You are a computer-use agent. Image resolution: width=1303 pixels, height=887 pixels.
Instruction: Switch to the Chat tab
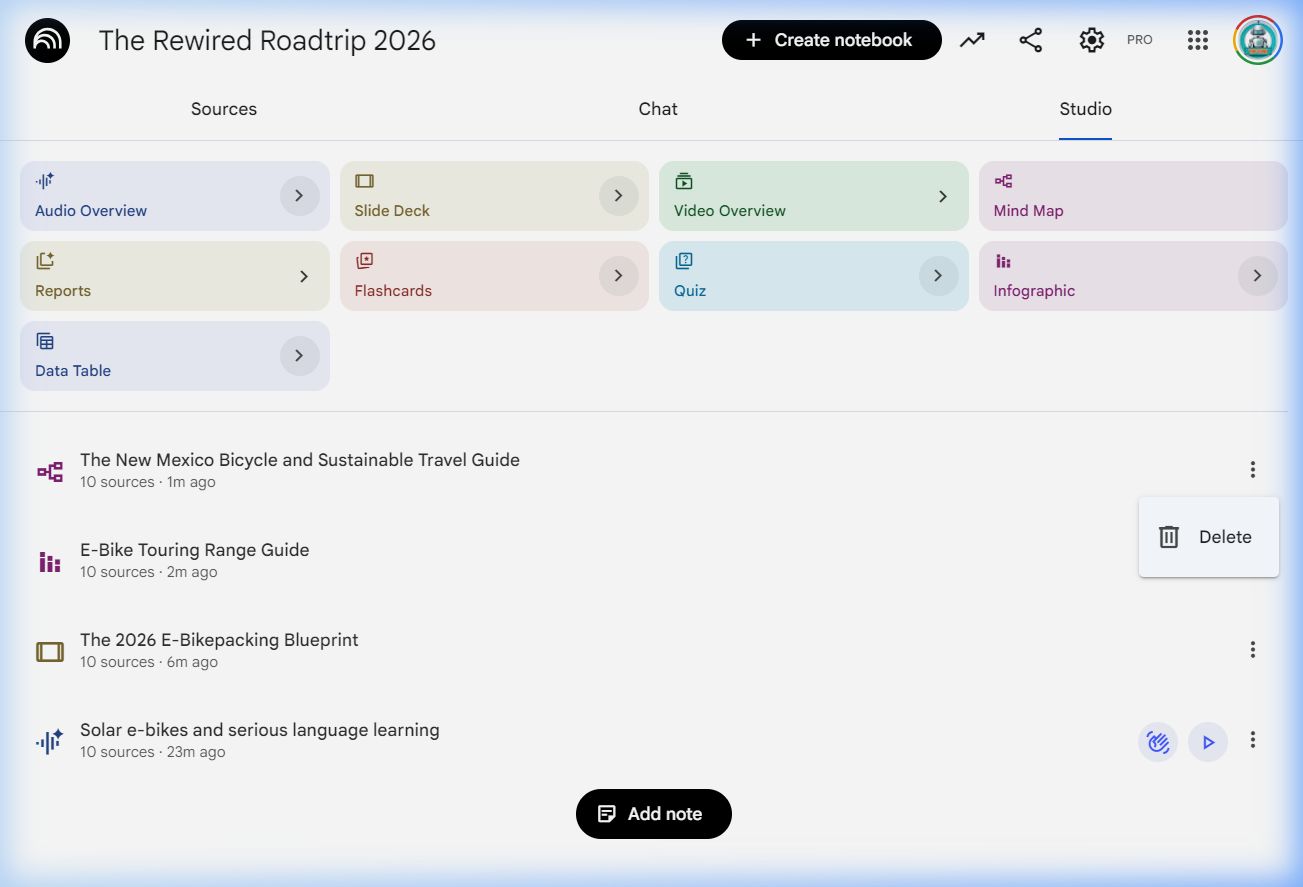[658, 109]
